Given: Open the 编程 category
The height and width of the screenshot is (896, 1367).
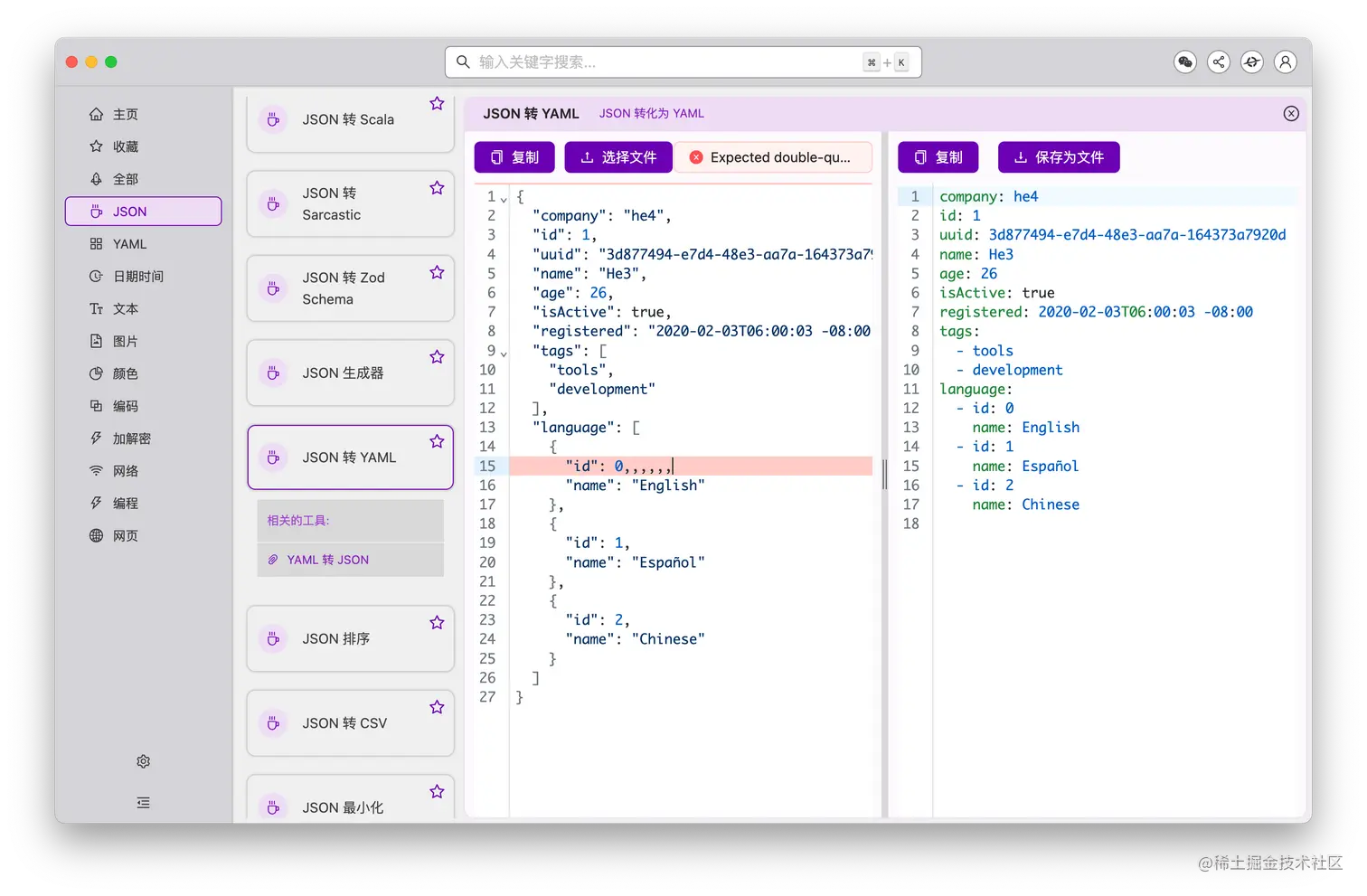Looking at the screenshot, I should pos(143,504).
